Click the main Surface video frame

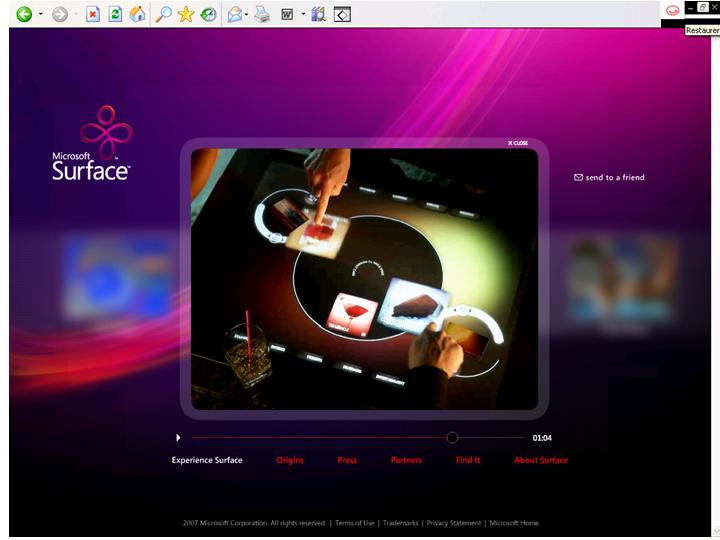click(x=364, y=279)
